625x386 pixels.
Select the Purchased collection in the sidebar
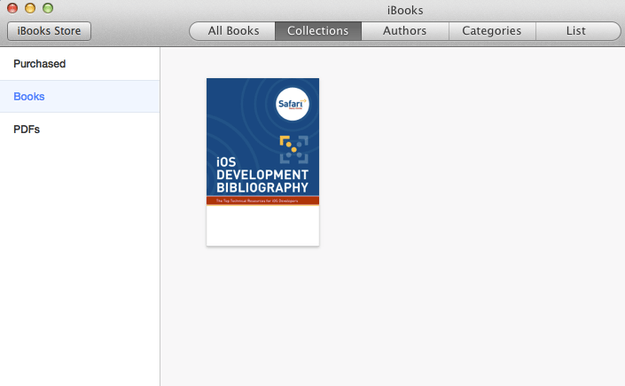click(x=80, y=64)
